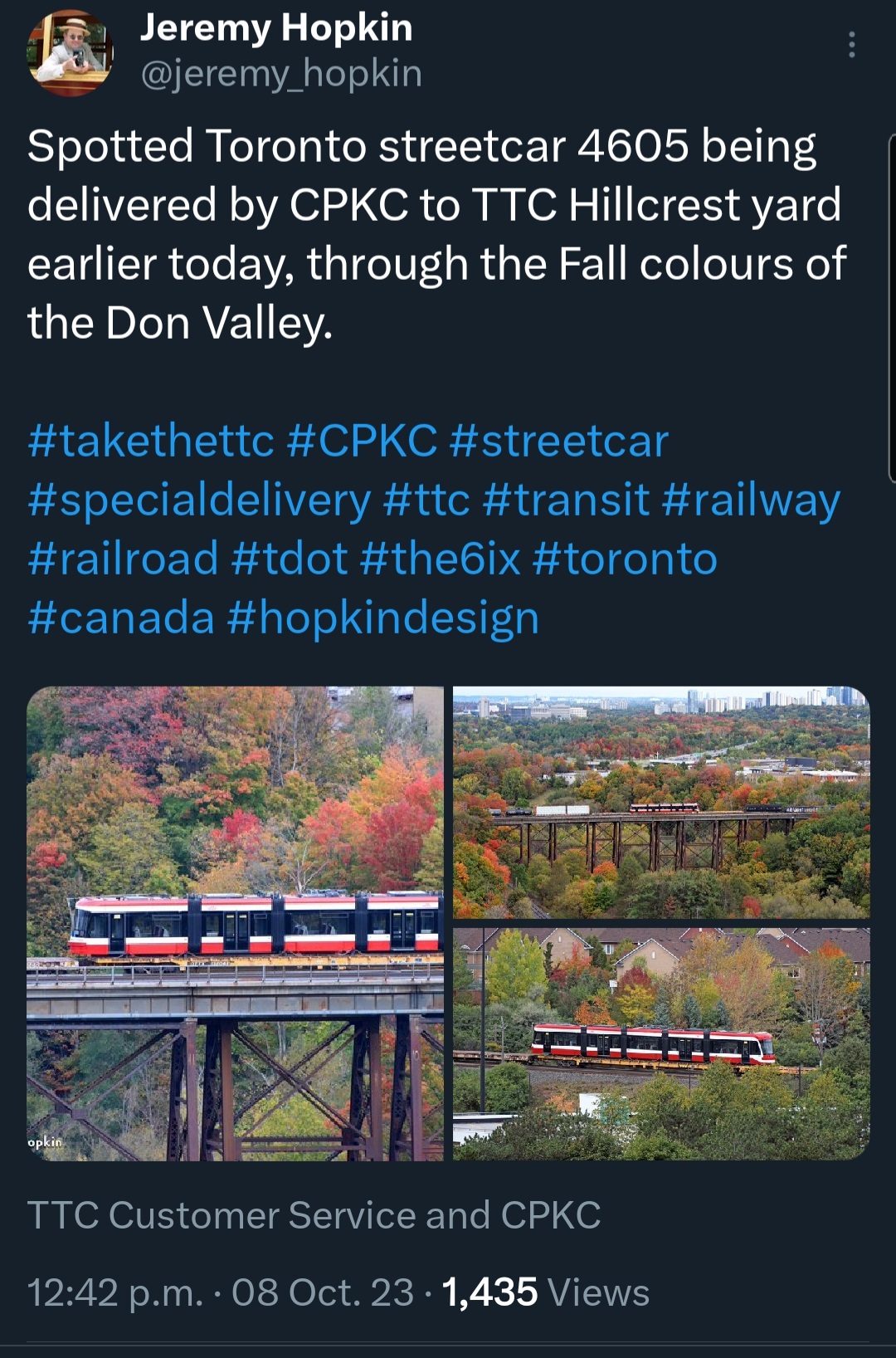Tap the #toronto hashtag
Viewport: 896px width, 1358px height.
(x=625, y=559)
